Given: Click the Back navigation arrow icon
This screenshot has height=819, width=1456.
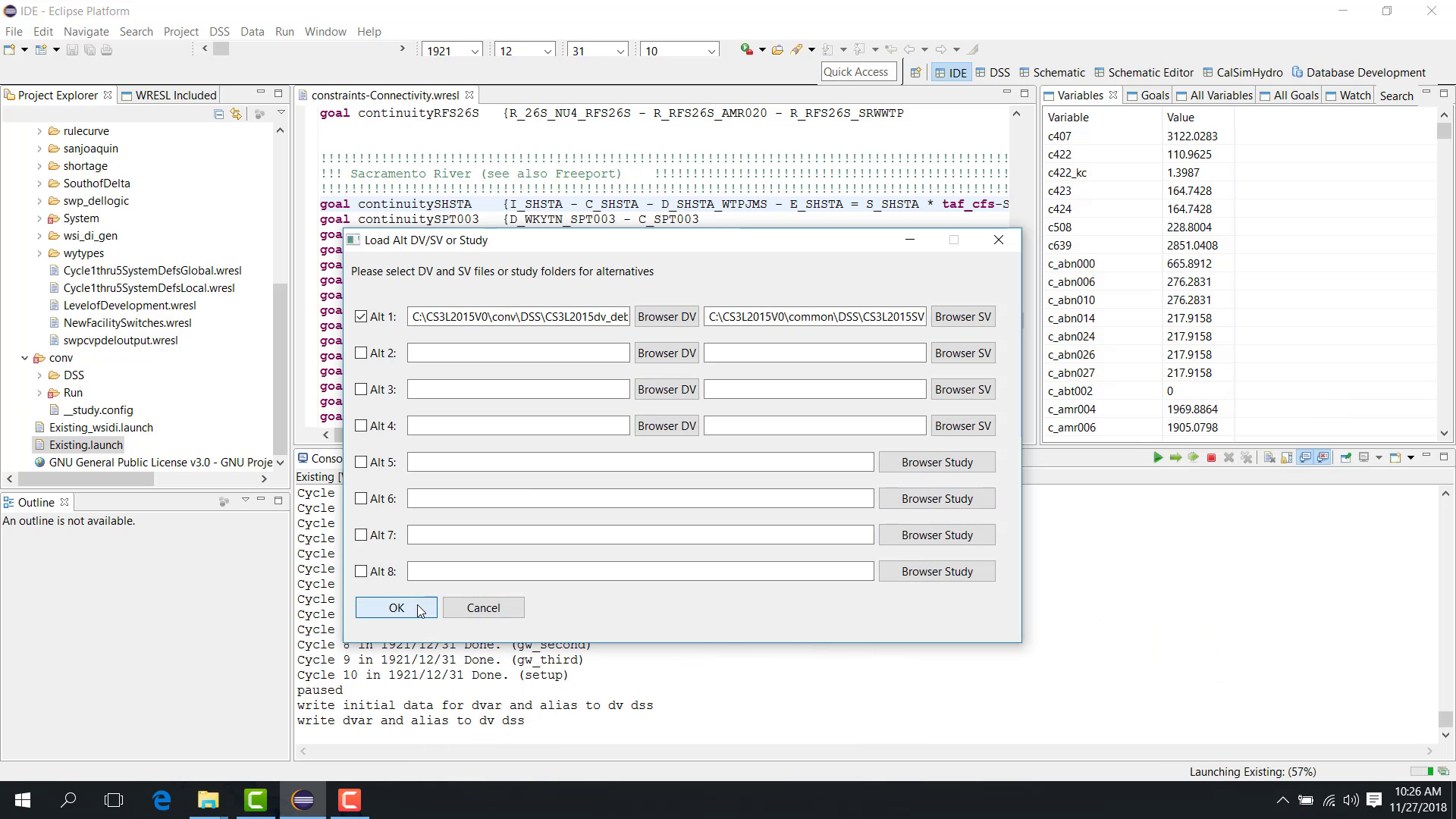Looking at the screenshot, I should [x=908, y=49].
